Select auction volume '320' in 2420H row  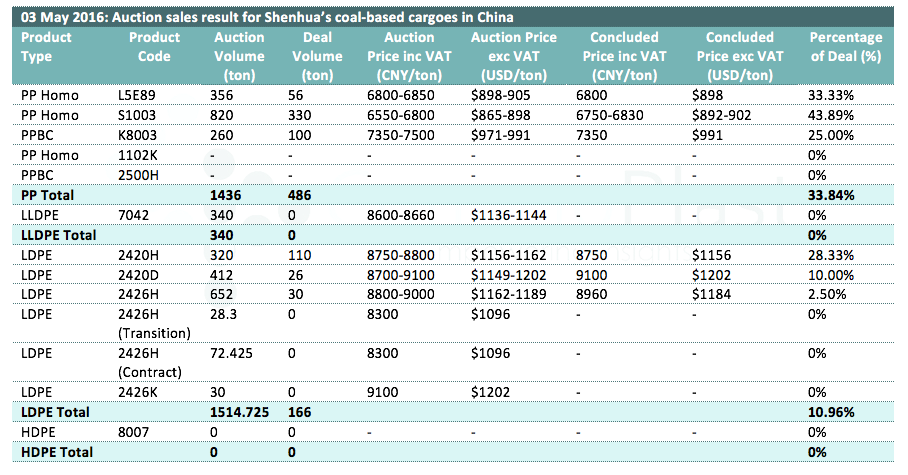pyautogui.click(x=222, y=255)
